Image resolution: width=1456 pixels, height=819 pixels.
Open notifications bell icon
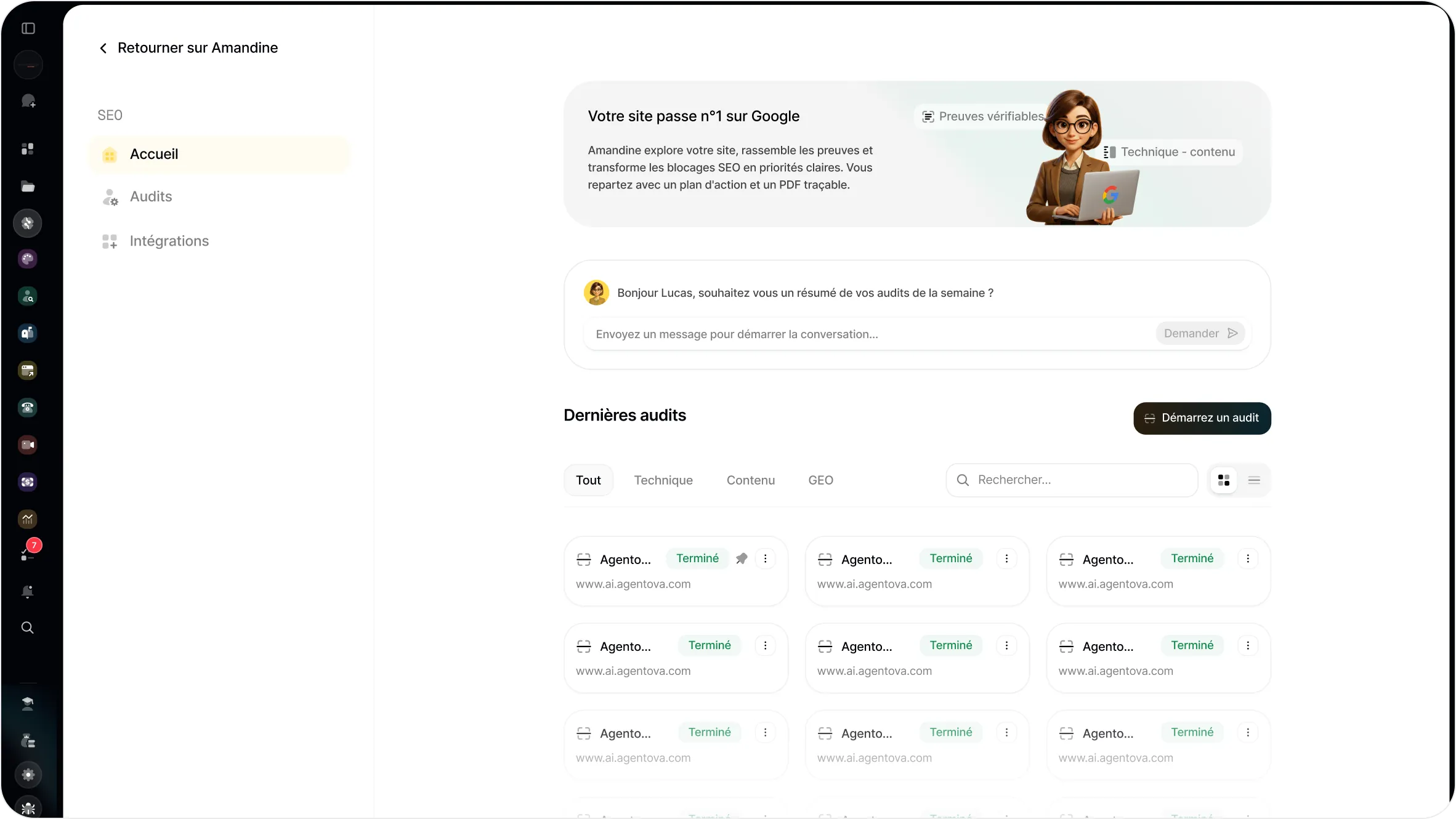tap(28, 592)
